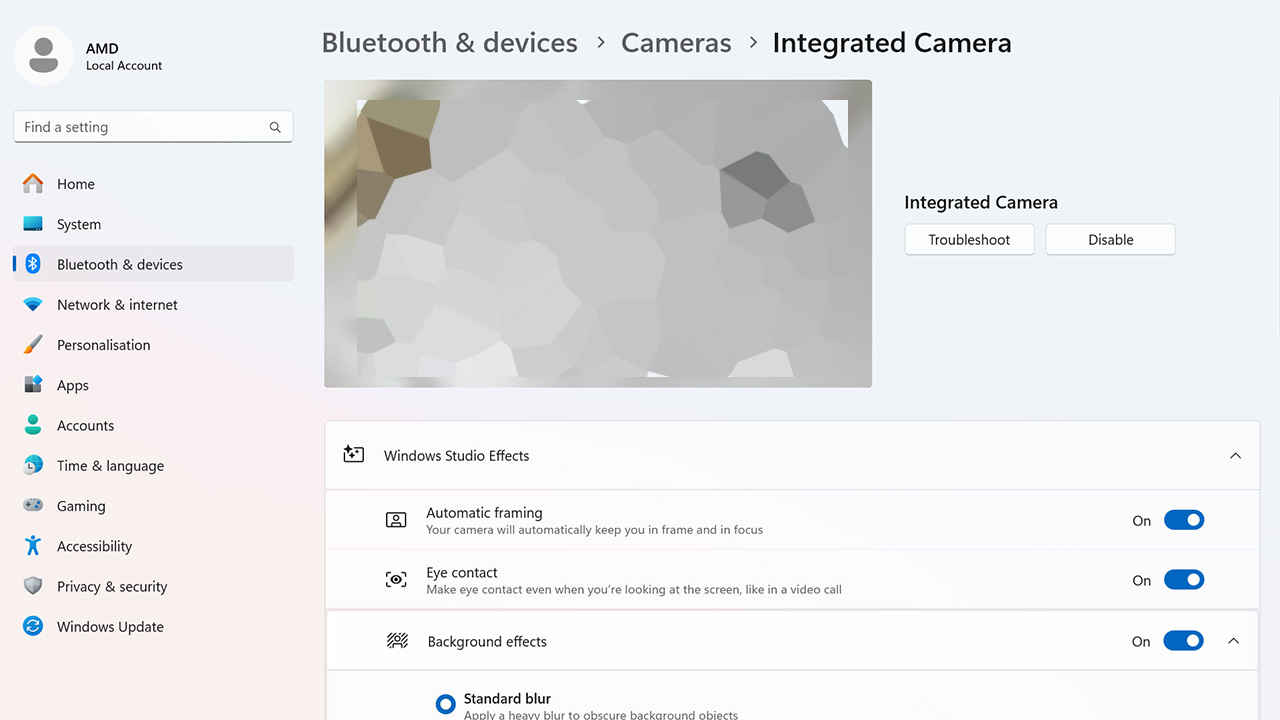Navigate to Apps settings
Image resolution: width=1280 pixels, height=720 pixels.
153,385
